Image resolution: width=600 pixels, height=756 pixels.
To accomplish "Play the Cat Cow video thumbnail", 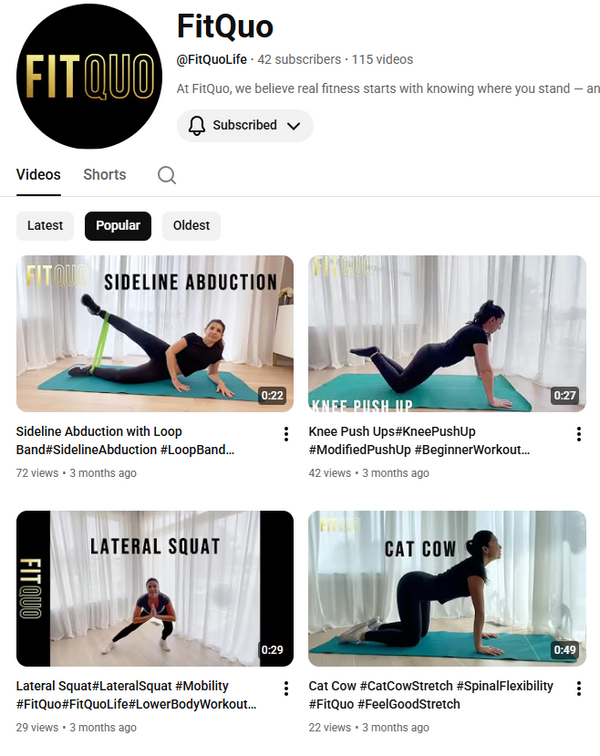I will pyautogui.click(x=447, y=589).
